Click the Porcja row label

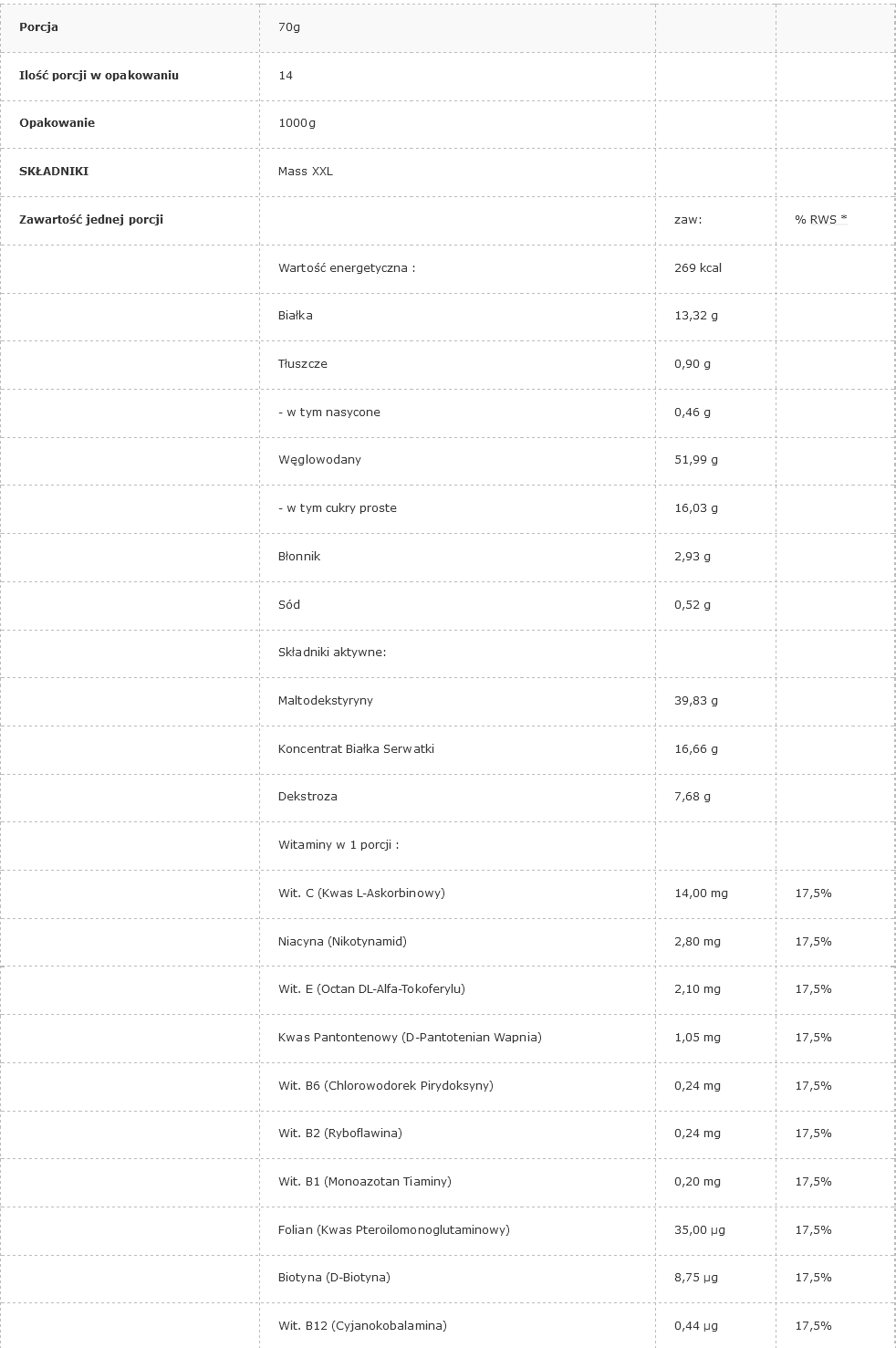click(x=38, y=27)
